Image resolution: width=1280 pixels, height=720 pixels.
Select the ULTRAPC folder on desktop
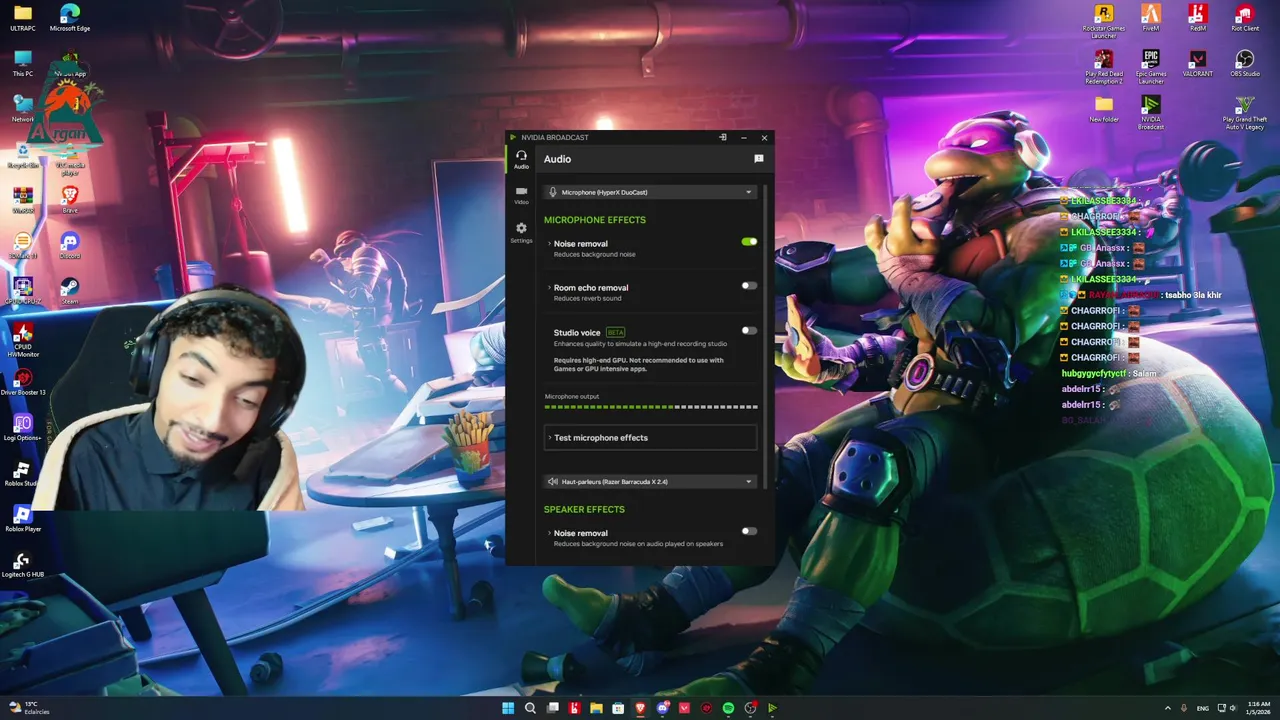tap(22, 18)
